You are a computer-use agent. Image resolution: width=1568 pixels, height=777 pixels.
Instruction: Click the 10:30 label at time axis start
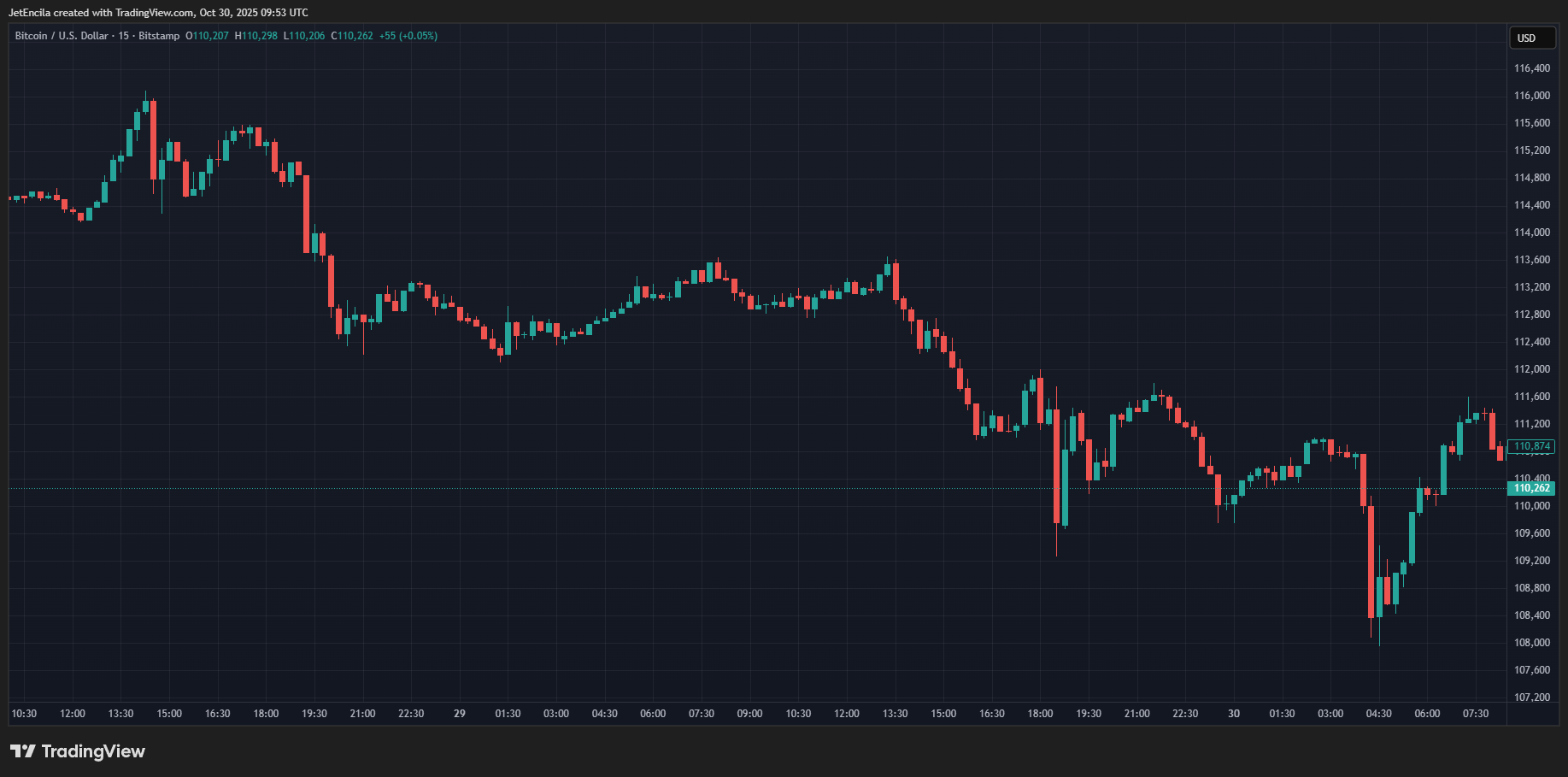coord(24,714)
